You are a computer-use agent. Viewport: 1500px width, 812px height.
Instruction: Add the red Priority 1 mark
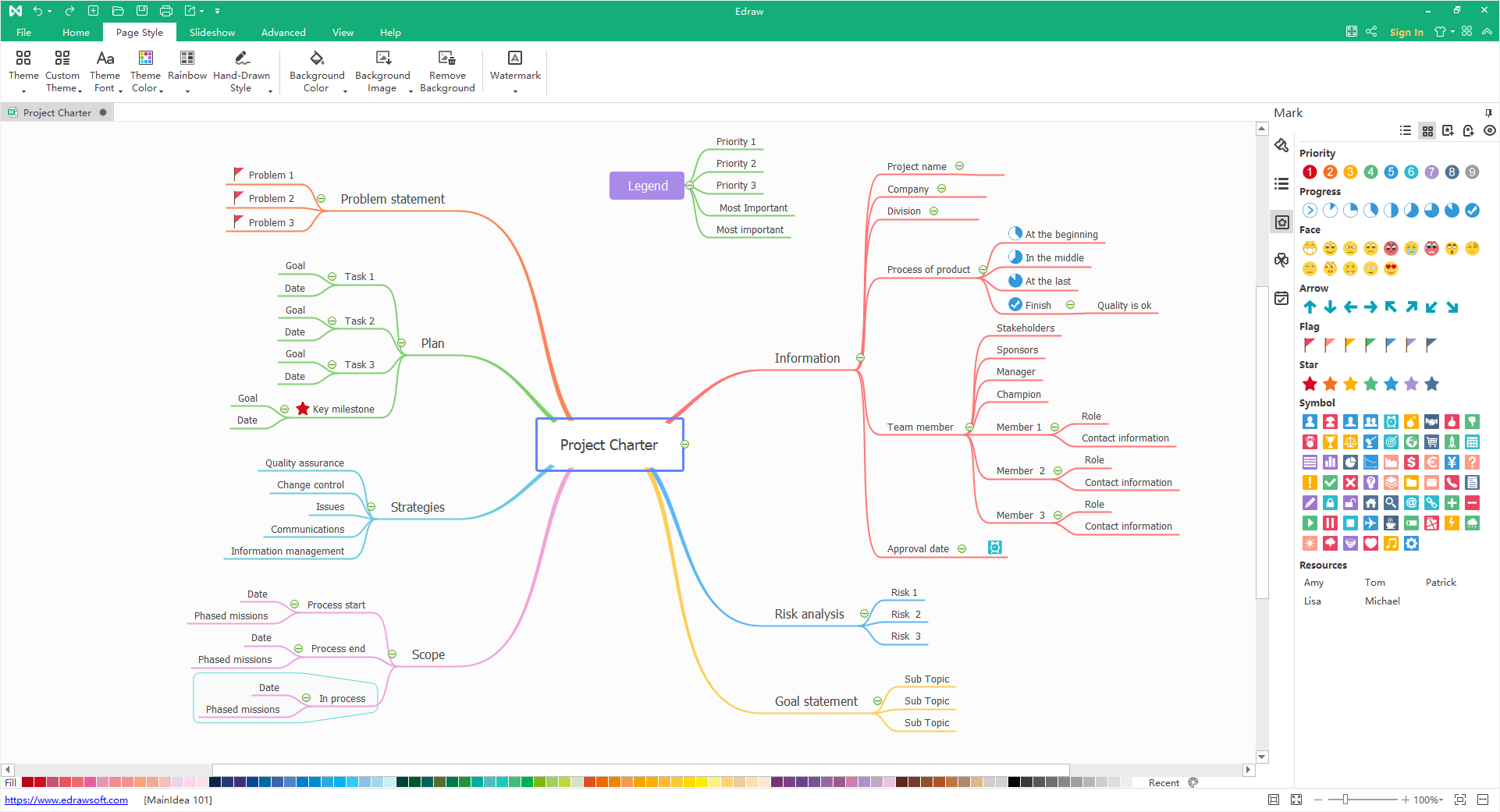pos(1310,172)
